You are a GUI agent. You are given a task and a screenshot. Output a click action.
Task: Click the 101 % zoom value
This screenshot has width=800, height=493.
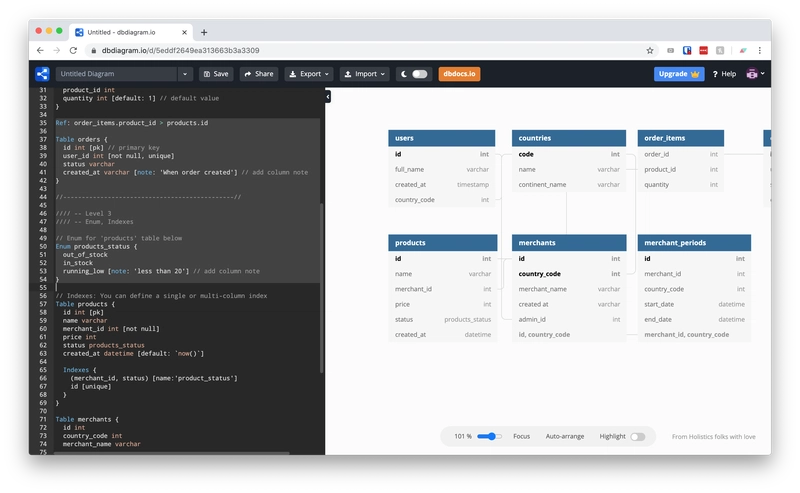[463, 436]
